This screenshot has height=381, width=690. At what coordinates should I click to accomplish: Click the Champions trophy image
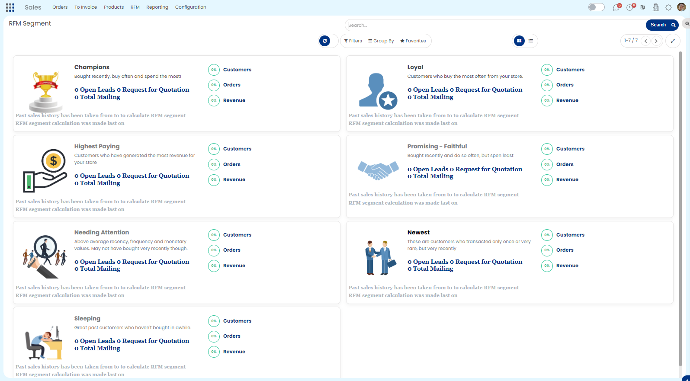point(45,92)
